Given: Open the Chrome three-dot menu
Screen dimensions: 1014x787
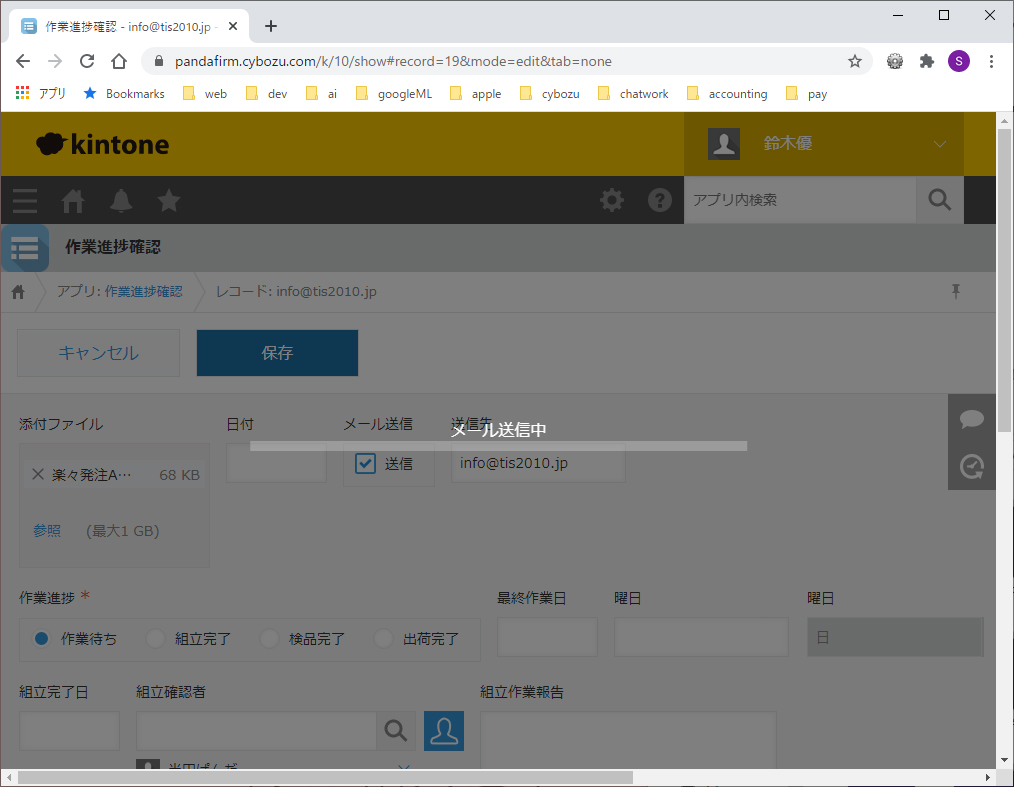Looking at the screenshot, I should (x=991, y=61).
